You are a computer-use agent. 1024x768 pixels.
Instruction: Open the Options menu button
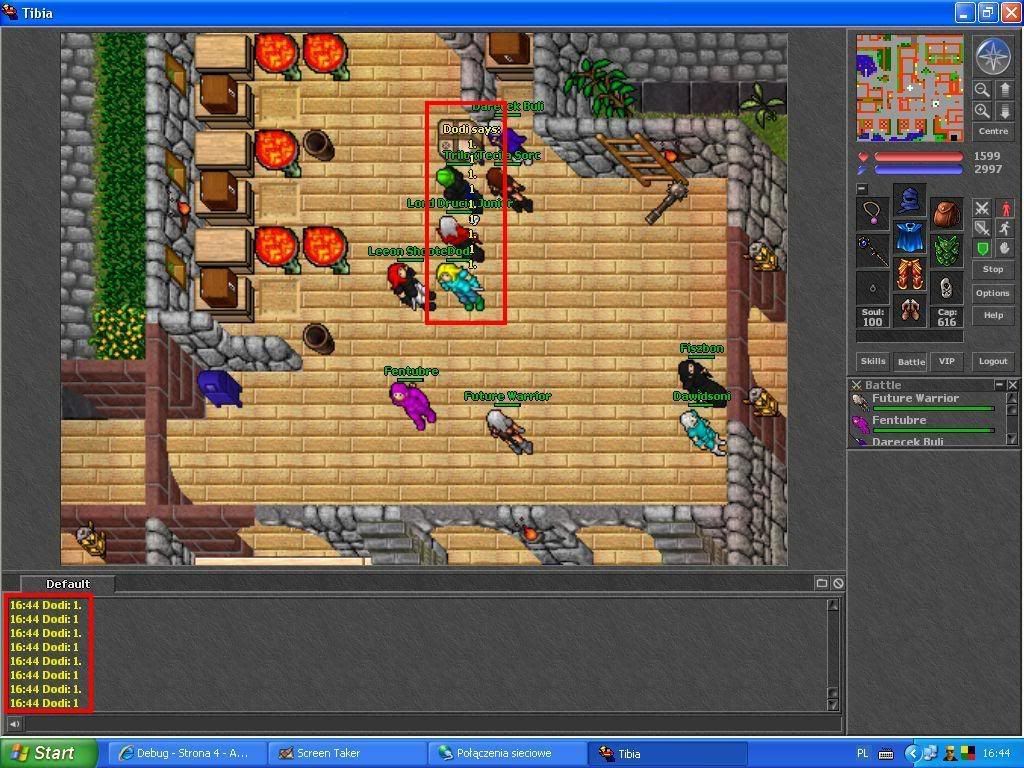[992, 293]
